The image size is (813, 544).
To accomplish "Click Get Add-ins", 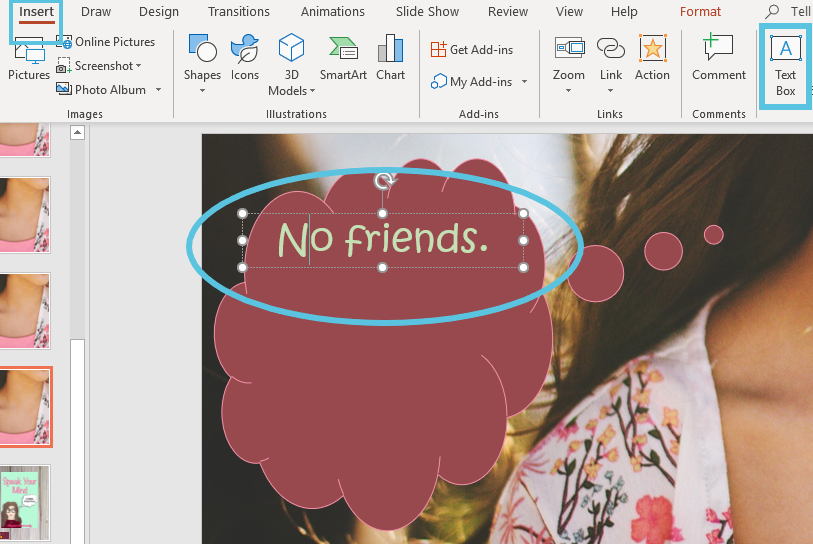I will pyautogui.click(x=471, y=50).
